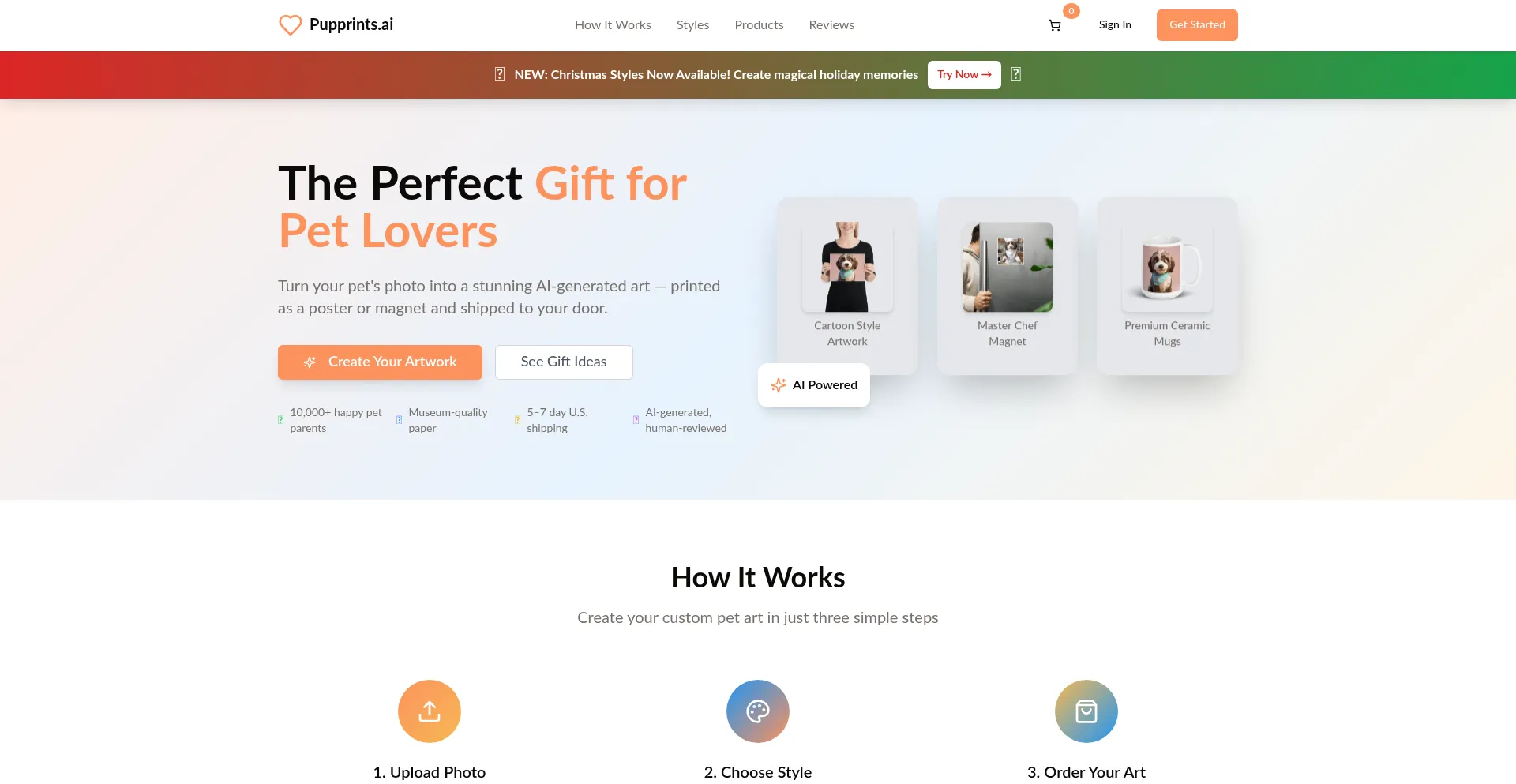Click the Order Your Art bag icon
Viewport: 1516px width, 784px height.
[1086, 711]
